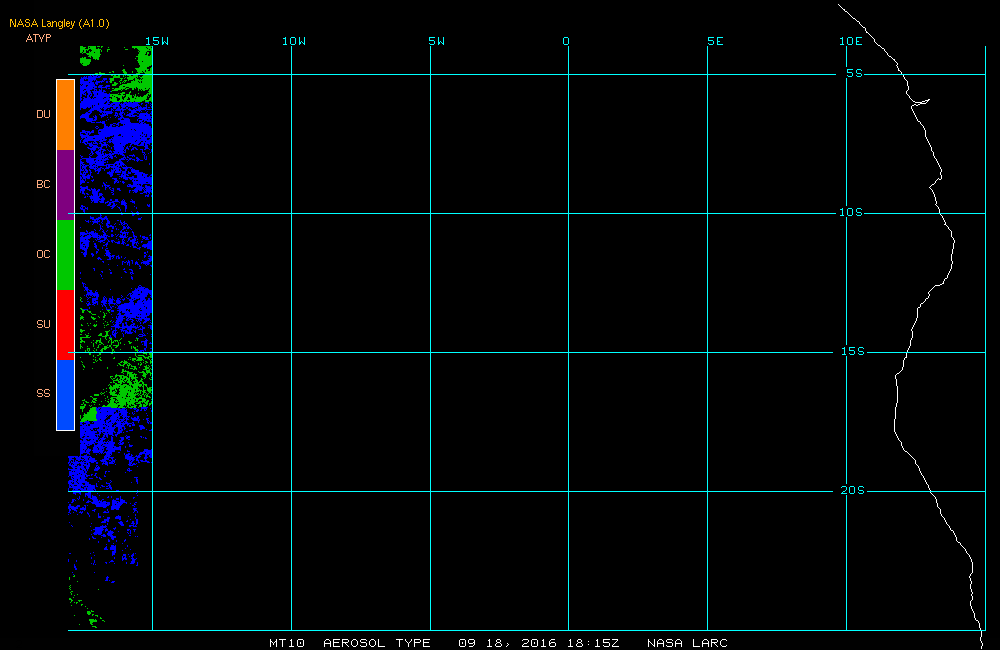Click the green OC color swatch
The image size is (1000, 650).
pyautogui.click(x=66, y=255)
